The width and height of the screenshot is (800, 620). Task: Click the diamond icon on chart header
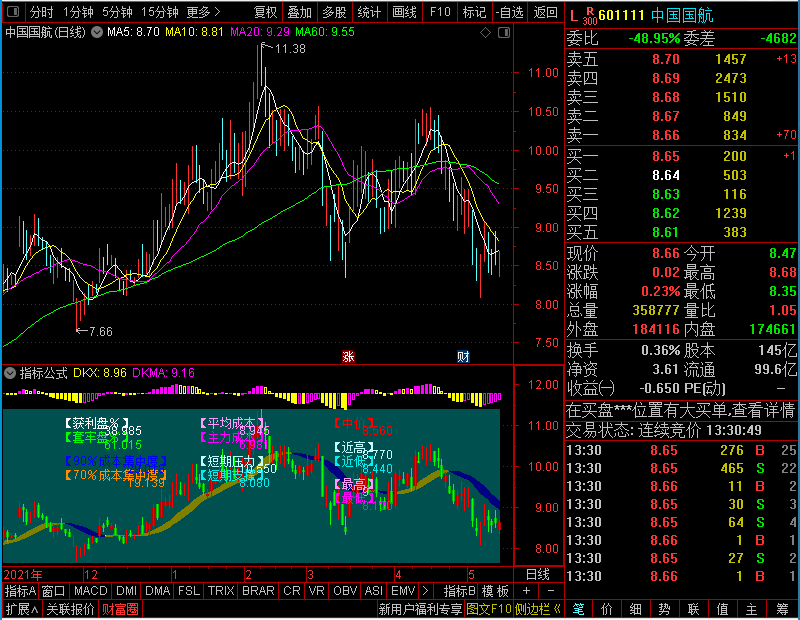tap(486, 33)
